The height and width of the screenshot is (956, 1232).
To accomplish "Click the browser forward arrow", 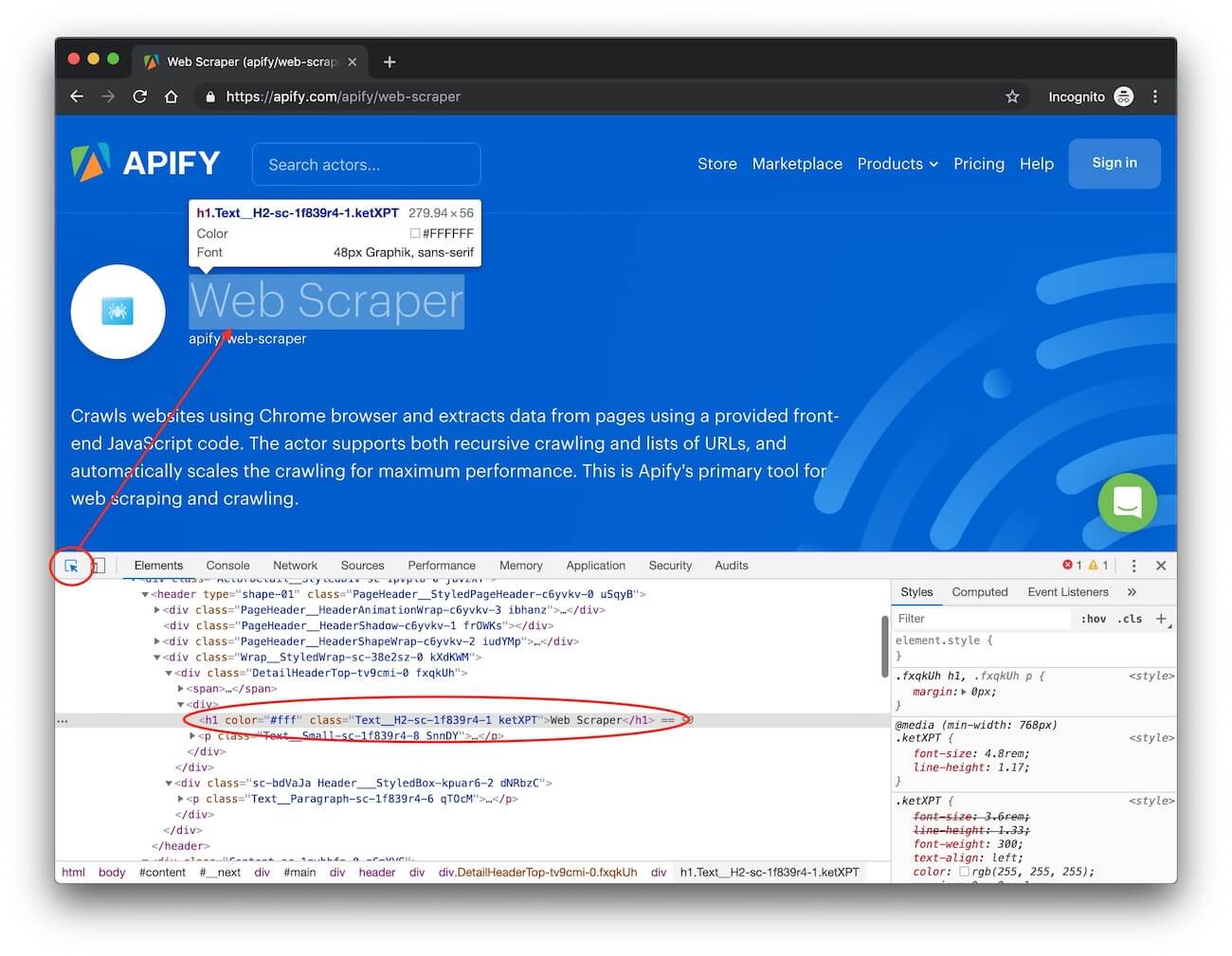I will tap(108, 97).
